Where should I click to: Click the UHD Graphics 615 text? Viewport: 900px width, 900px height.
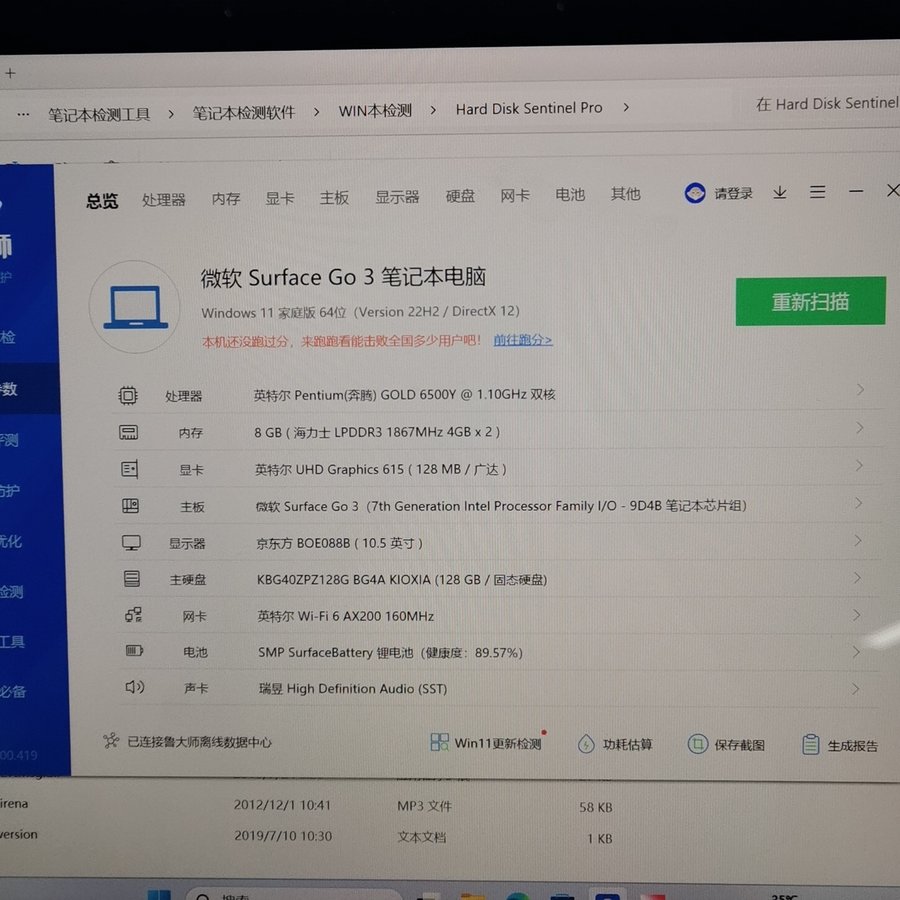point(381,470)
